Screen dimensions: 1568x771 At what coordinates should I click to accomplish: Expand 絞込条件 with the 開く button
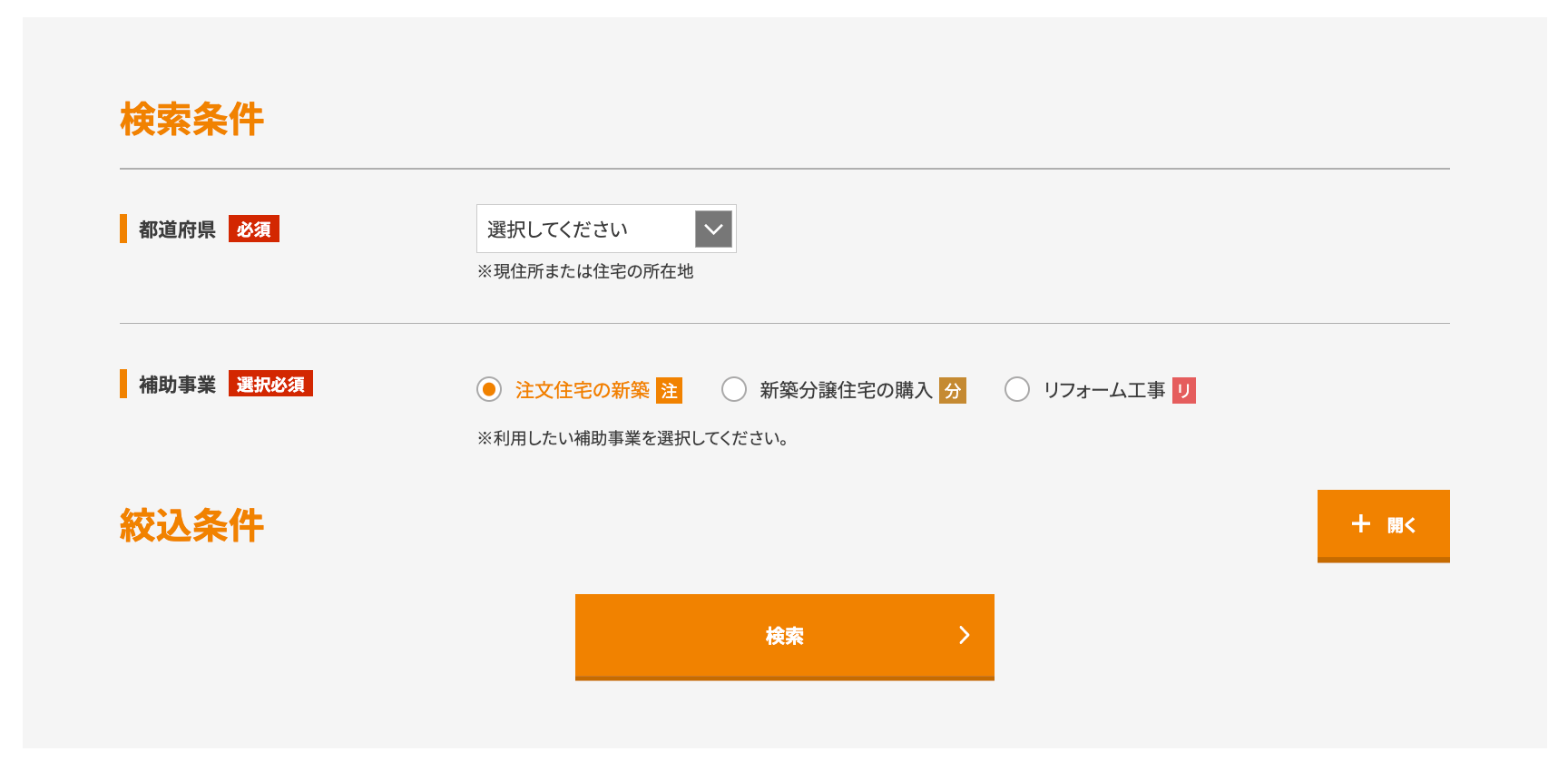1383,525
